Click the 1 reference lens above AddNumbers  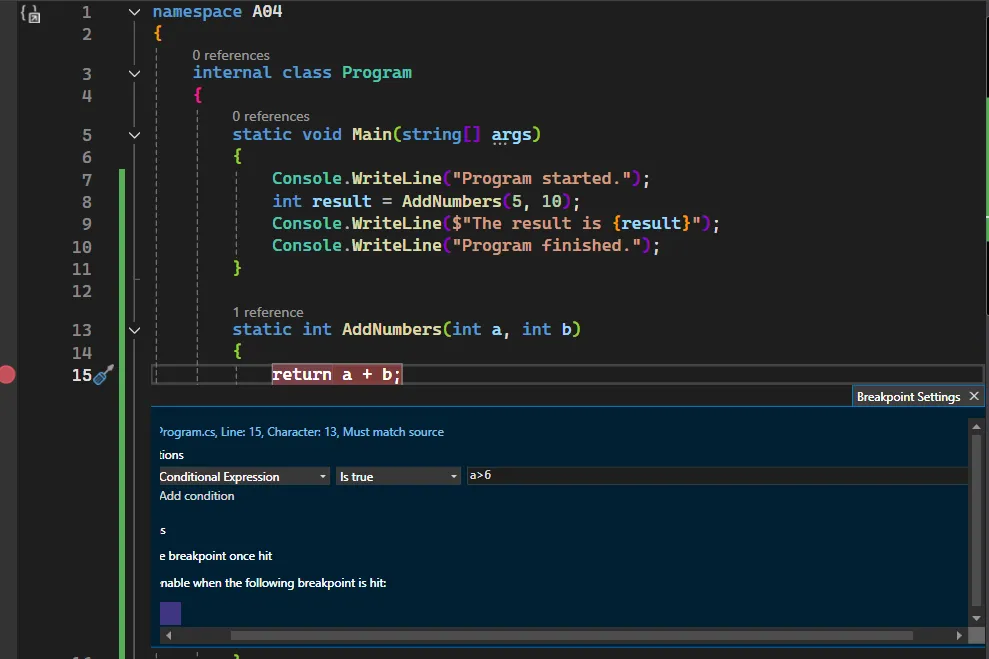(x=268, y=313)
